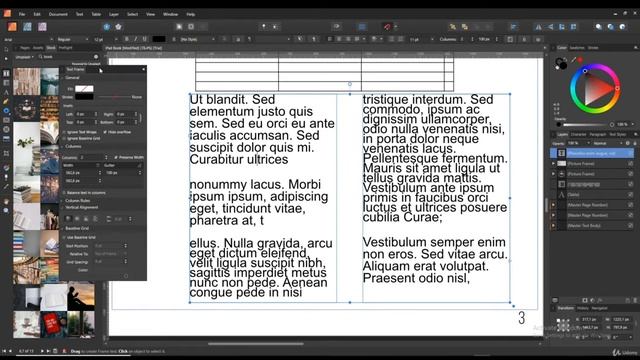Click the Underline formatting button
Screen dimensions: 640x360
pos(144,39)
